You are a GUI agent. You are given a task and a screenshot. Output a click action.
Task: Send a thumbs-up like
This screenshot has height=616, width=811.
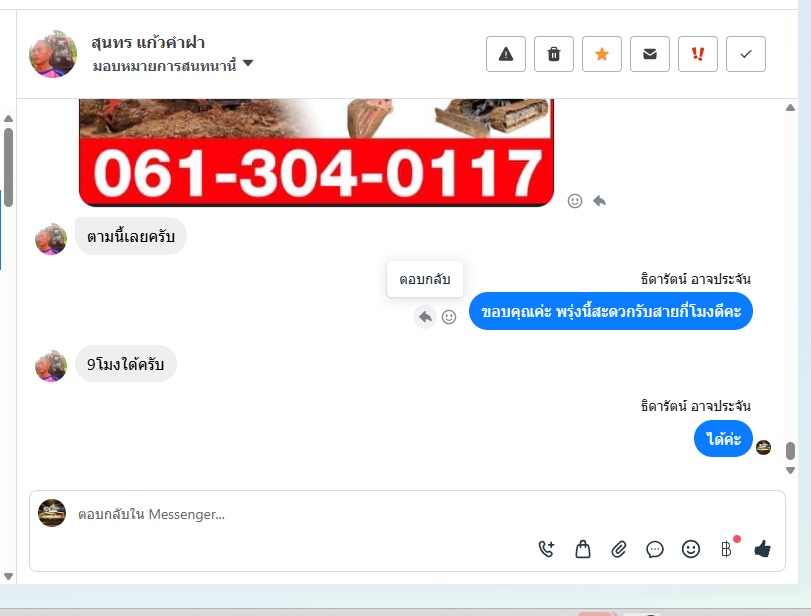coord(762,549)
